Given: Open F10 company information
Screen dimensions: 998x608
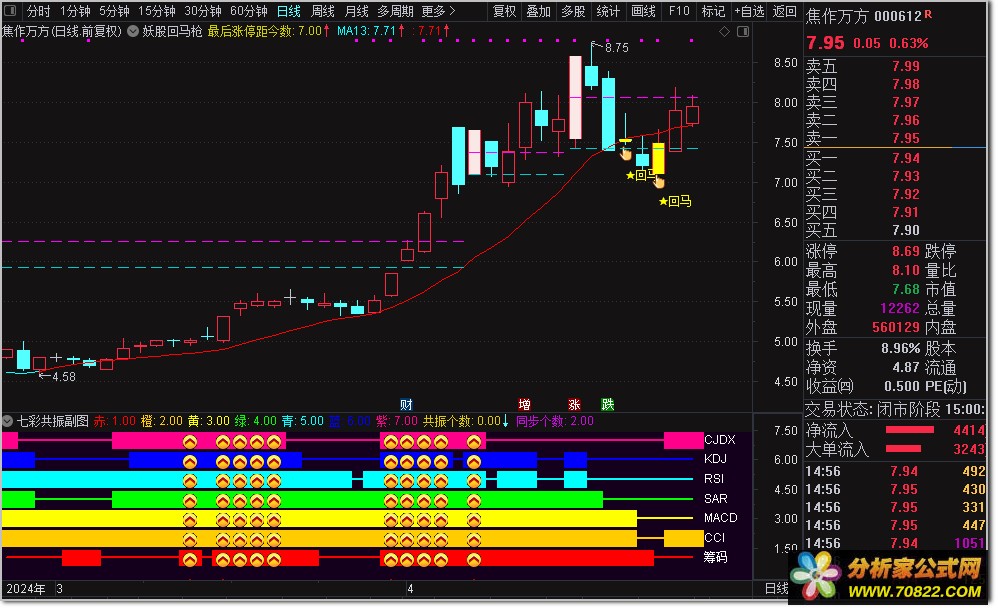Looking at the screenshot, I should (x=678, y=11).
